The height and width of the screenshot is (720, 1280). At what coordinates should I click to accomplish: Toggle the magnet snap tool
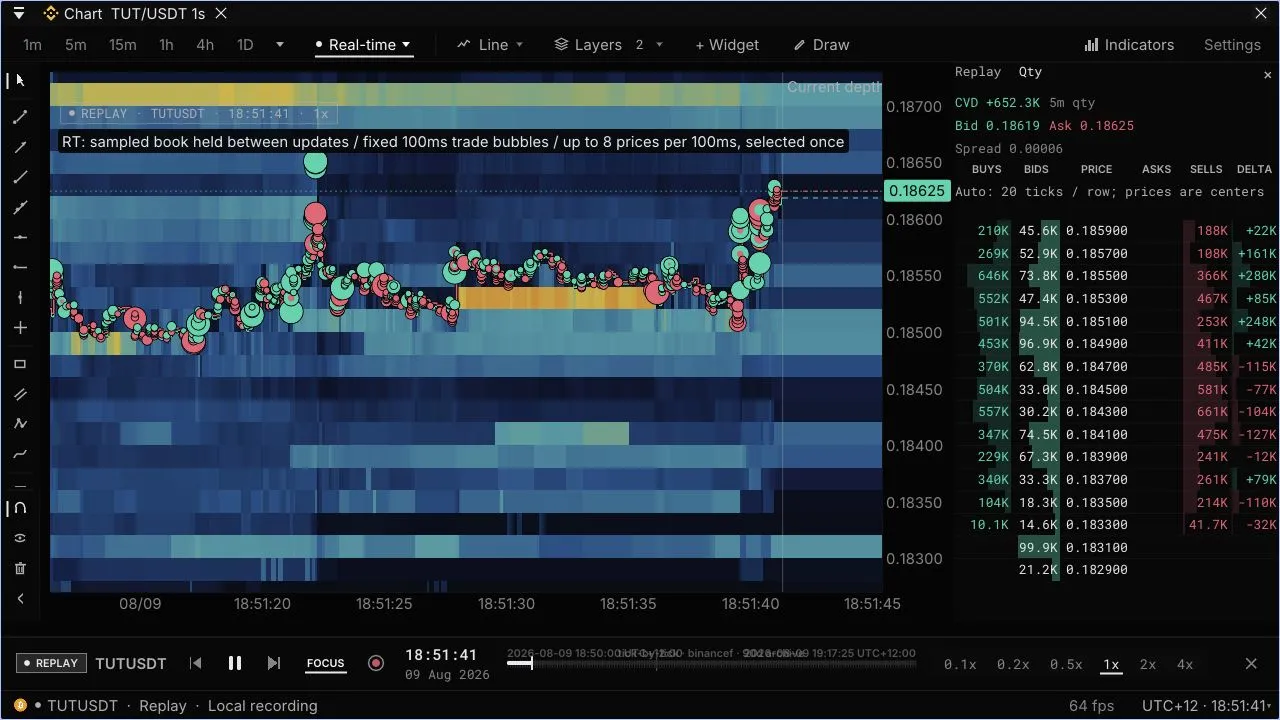pos(20,508)
